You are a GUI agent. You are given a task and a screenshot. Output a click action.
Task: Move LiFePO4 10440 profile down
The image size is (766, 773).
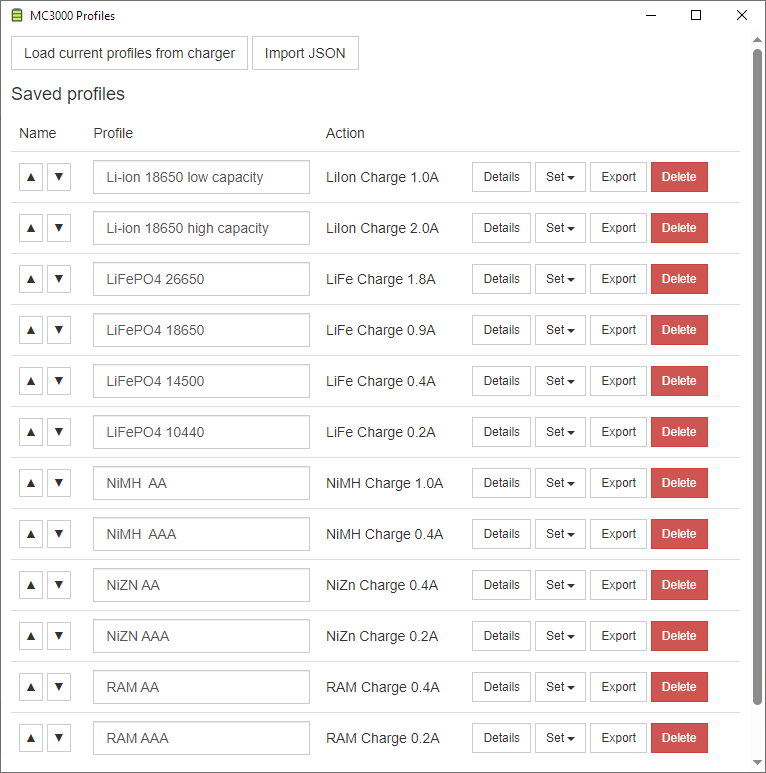click(x=59, y=432)
